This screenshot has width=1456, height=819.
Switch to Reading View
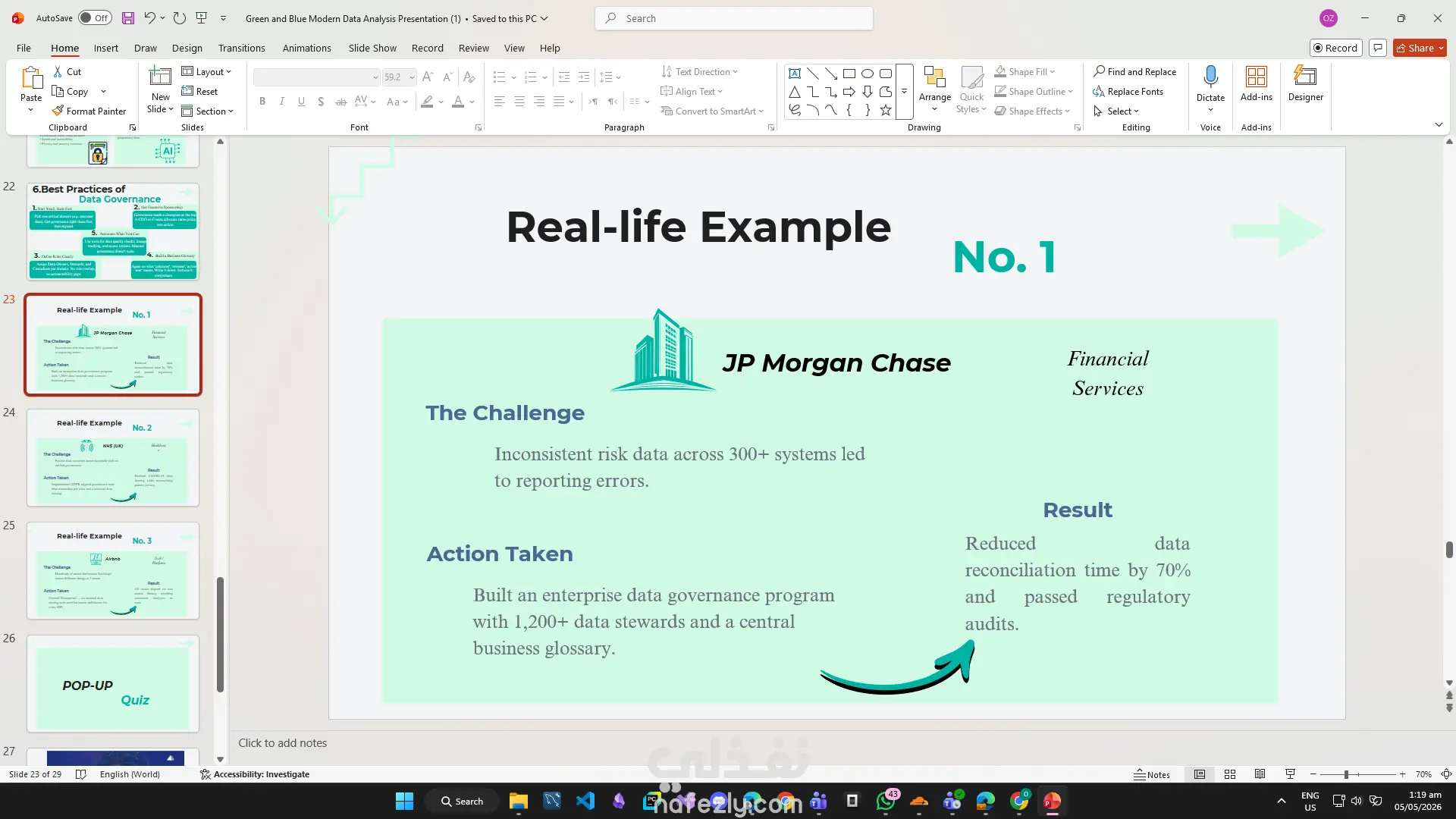pyautogui.click(x=1260, y=774)
